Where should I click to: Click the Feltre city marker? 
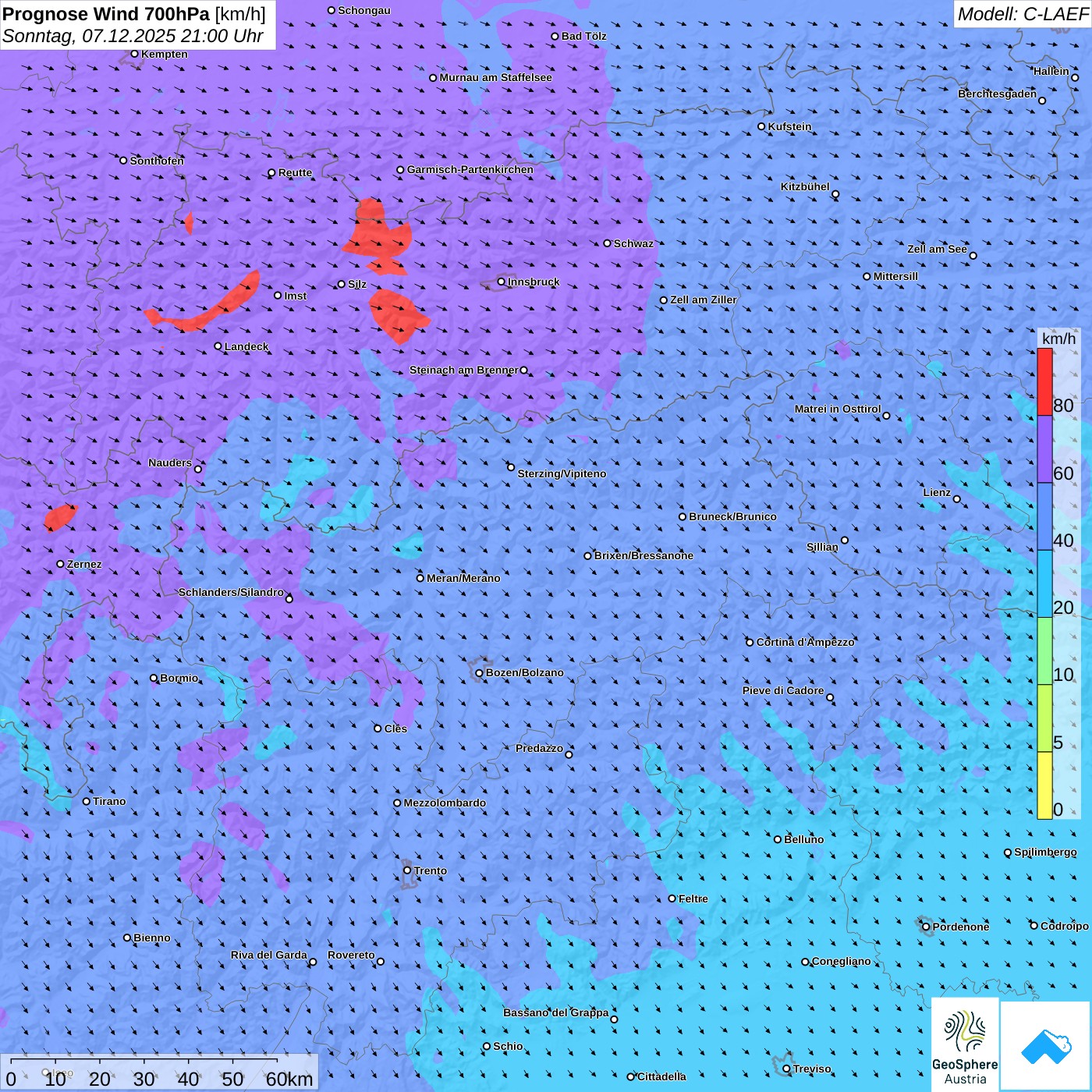click(x=672, y=899)
